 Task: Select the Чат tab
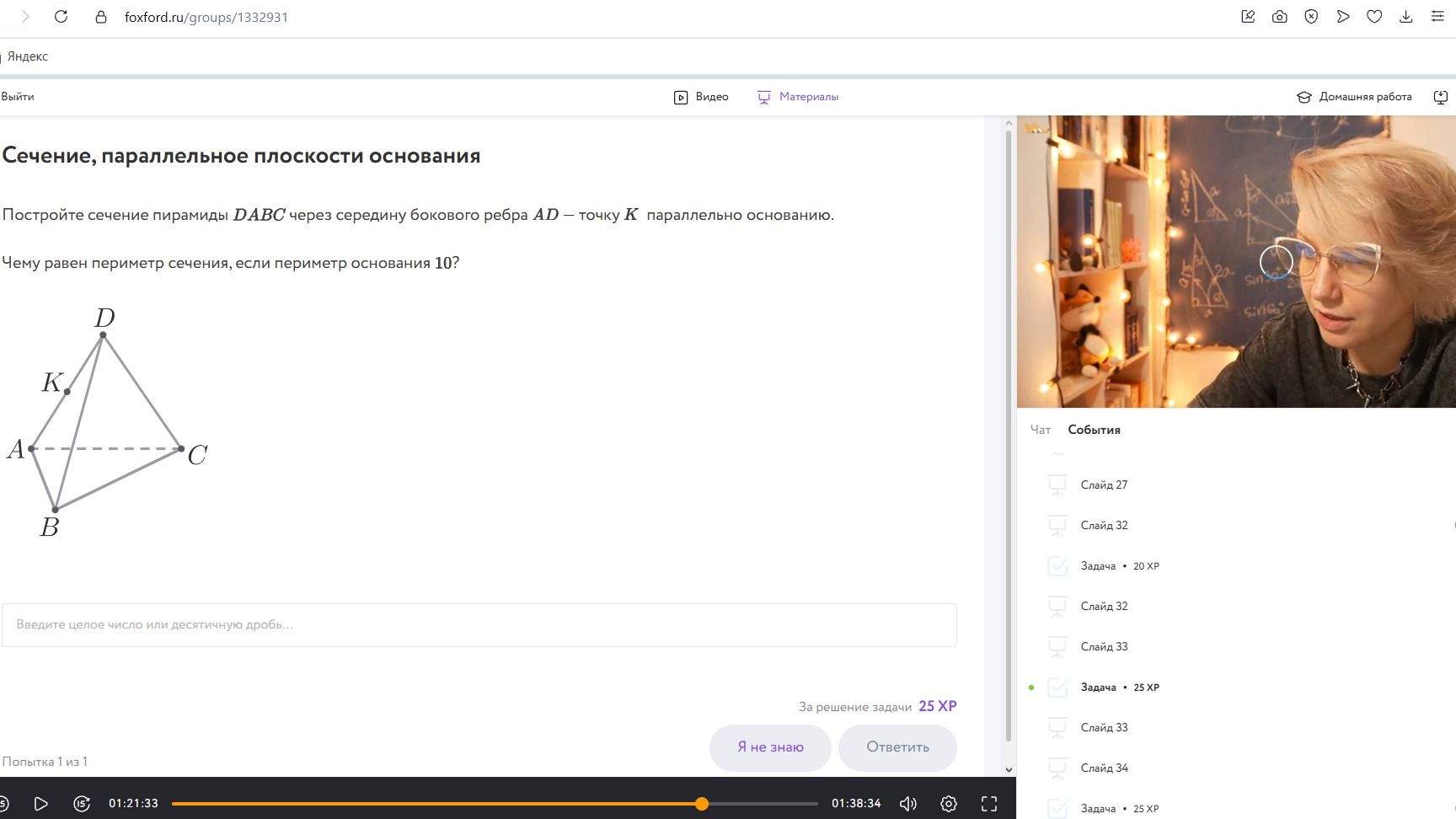(1041, 430)
